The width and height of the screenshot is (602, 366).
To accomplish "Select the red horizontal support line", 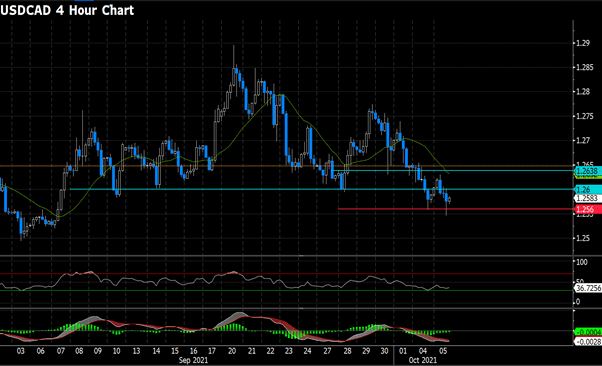I will coord(456,209).
